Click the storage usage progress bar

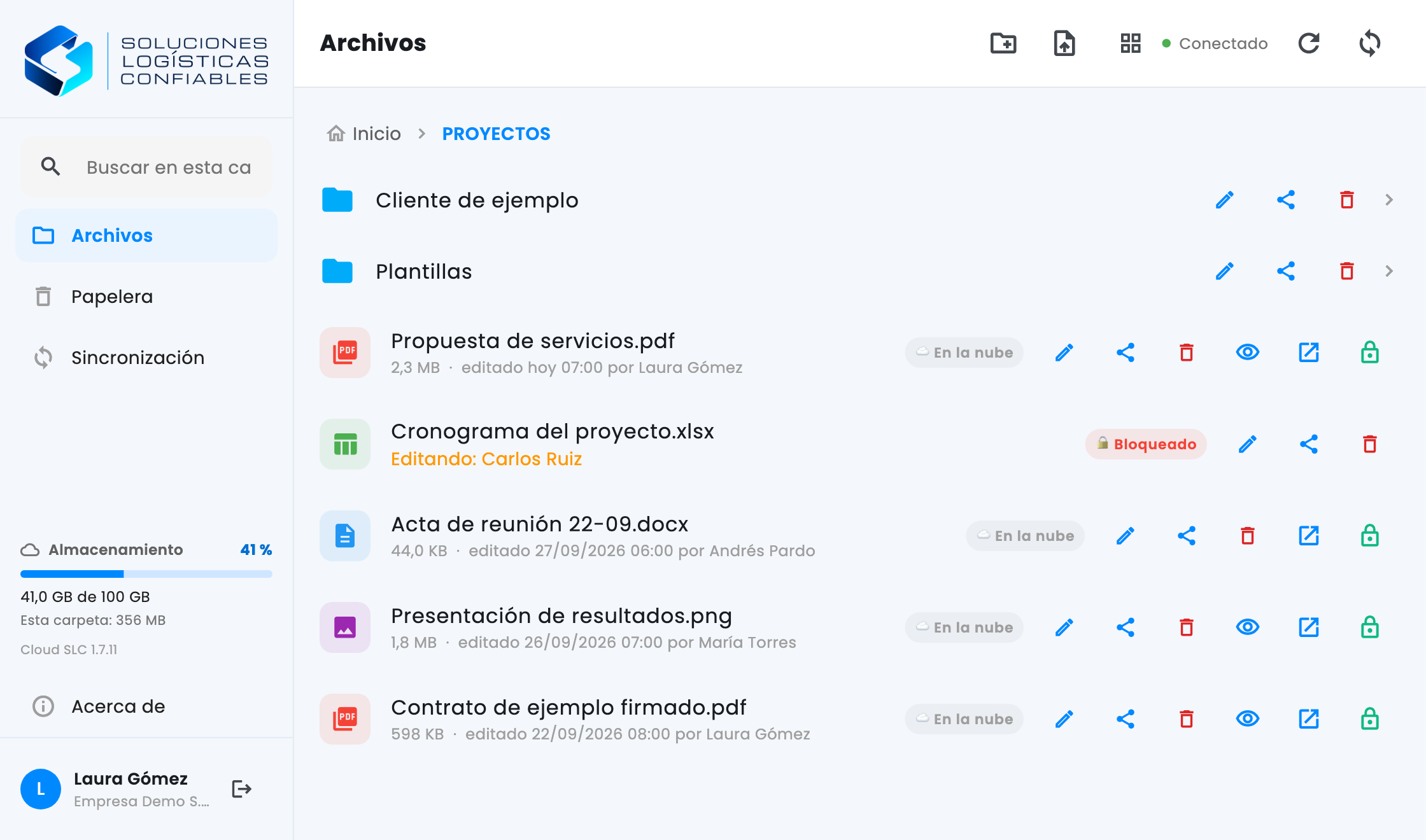point(146,574)
